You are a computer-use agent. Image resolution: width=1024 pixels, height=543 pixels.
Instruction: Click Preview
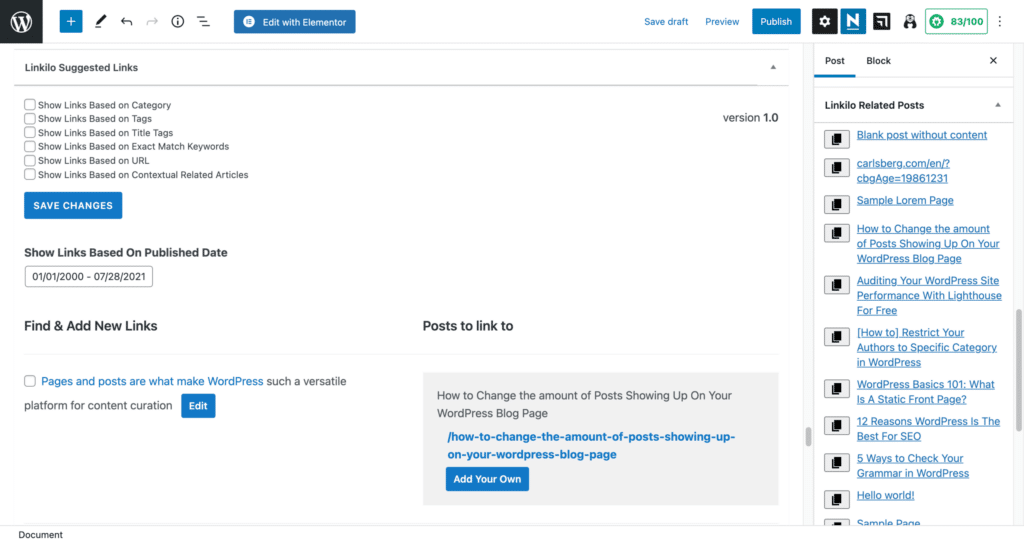pos(722,22)
